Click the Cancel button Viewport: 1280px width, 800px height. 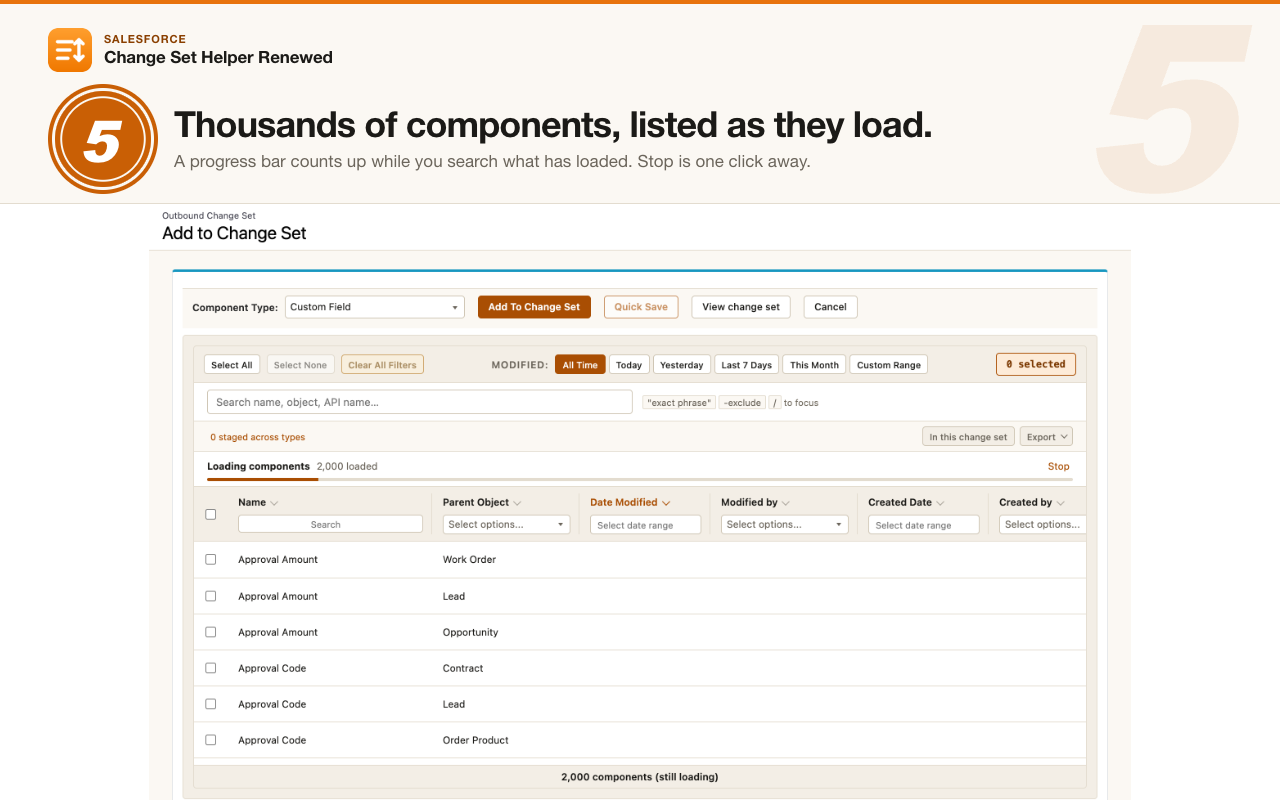830,307
